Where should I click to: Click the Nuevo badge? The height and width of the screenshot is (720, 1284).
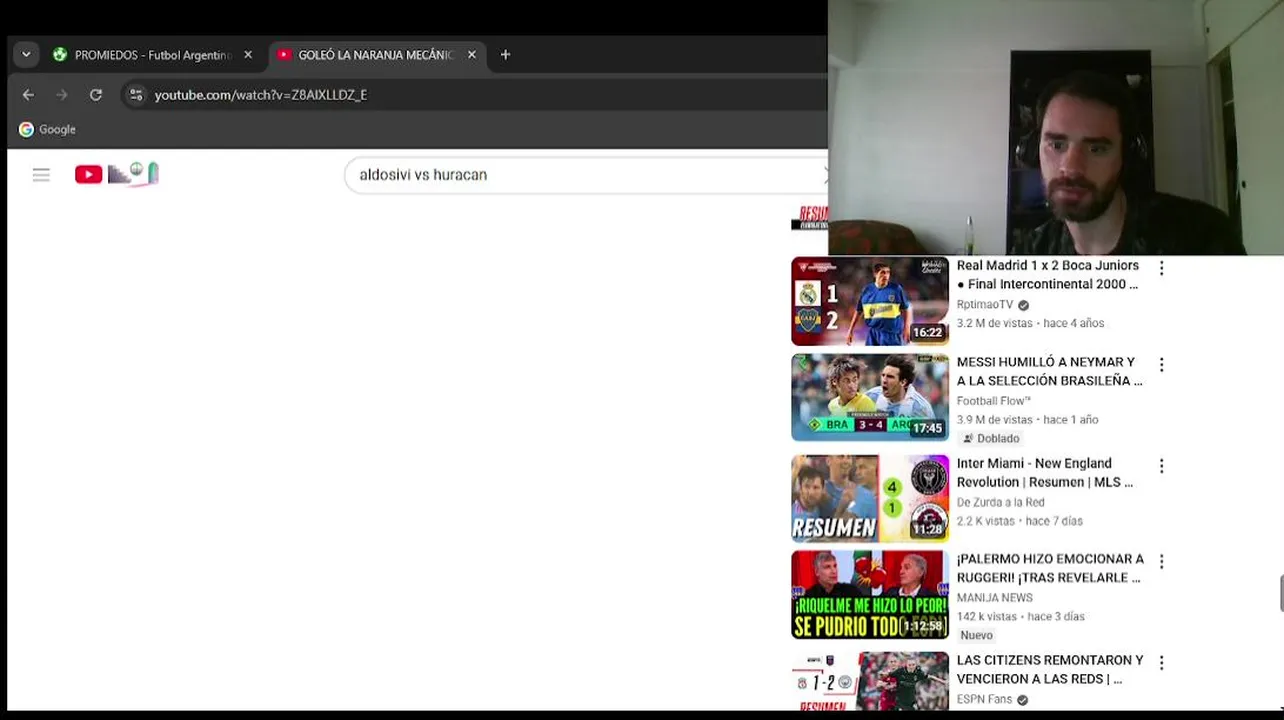976,635
